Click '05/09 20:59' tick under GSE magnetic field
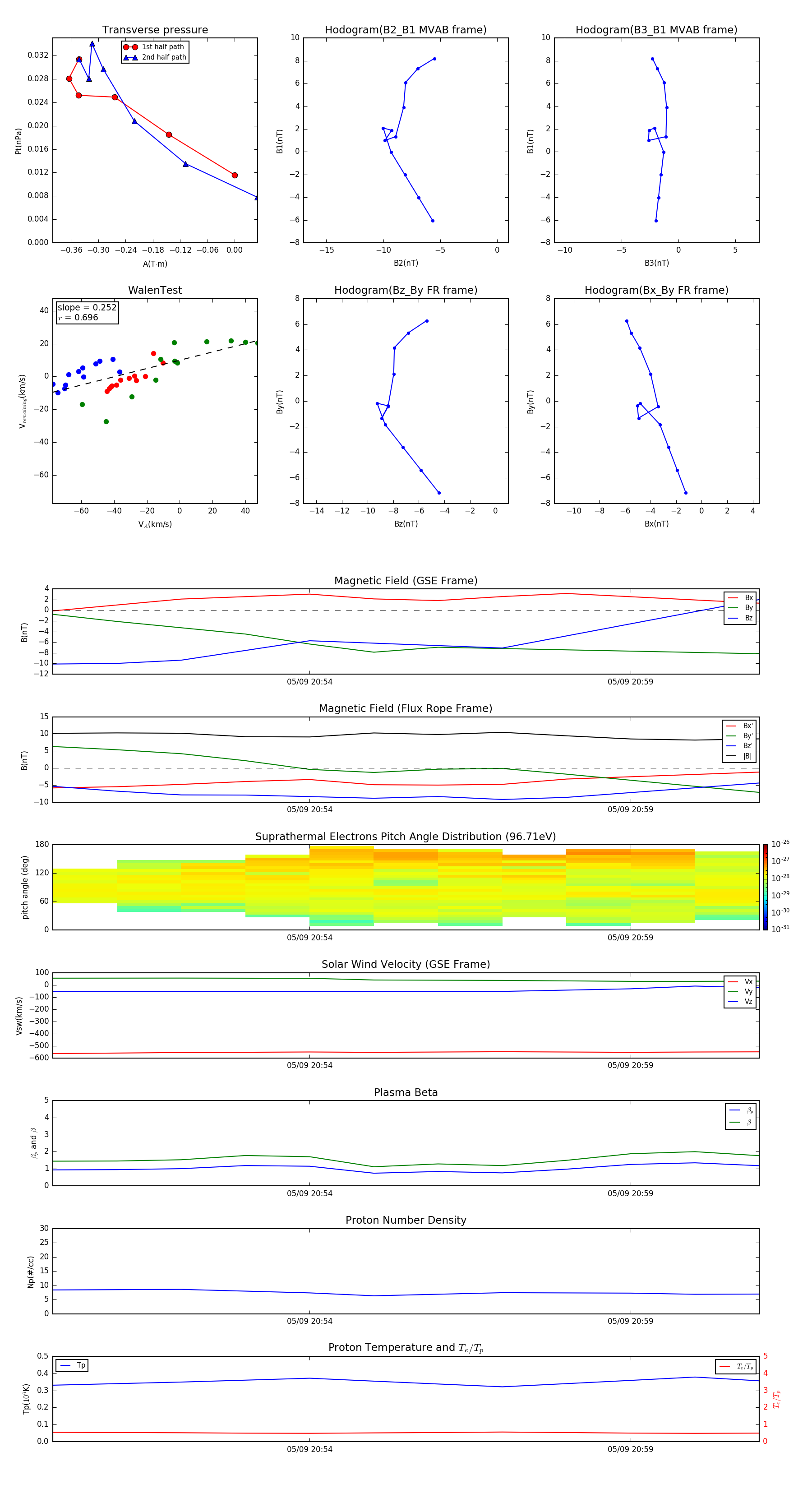The height and width of the screenshot is (1489, 812). pyautogui.click(x=631, y=682)
